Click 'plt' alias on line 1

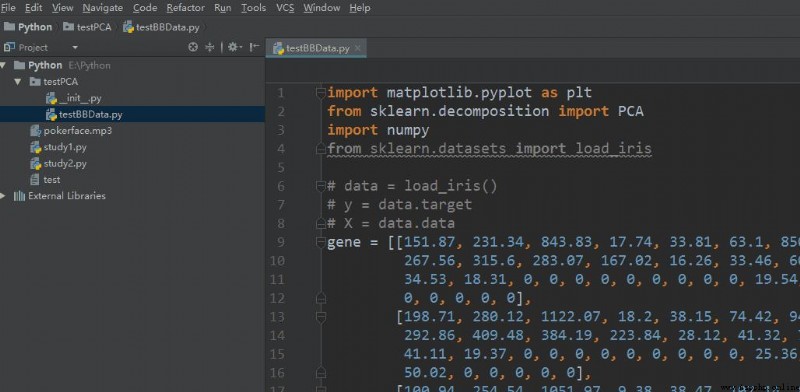(x=579, y=93)
